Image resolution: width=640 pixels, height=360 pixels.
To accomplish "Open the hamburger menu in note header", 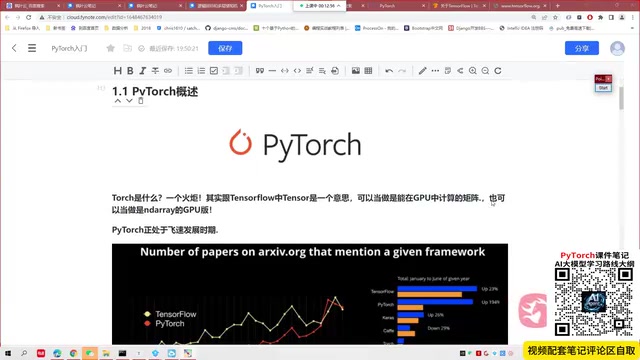I will pos(32,48).
